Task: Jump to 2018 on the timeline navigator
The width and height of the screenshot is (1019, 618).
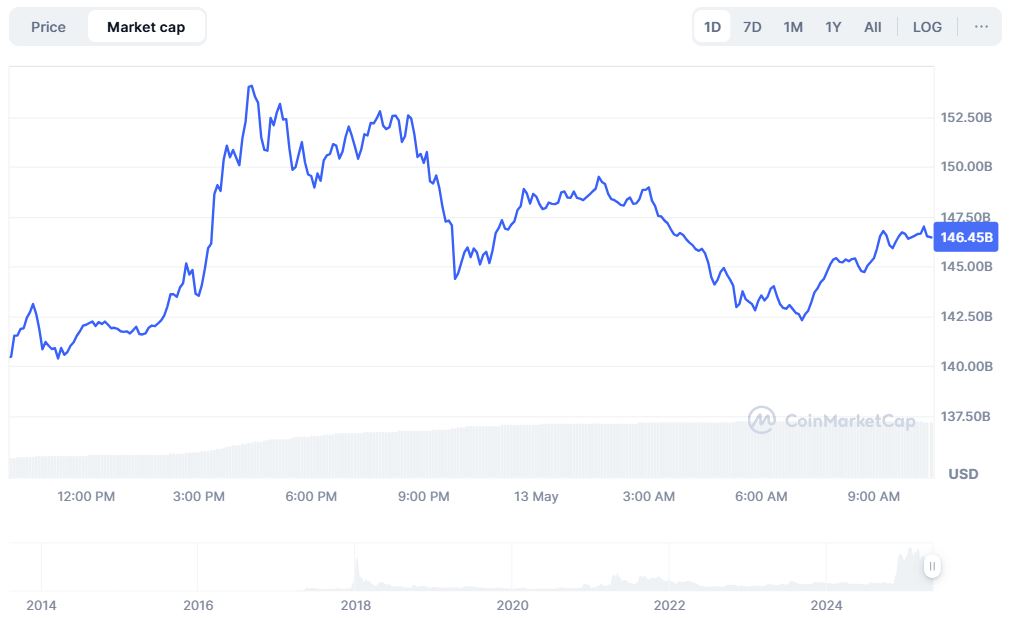Action: tap(355, 605)
